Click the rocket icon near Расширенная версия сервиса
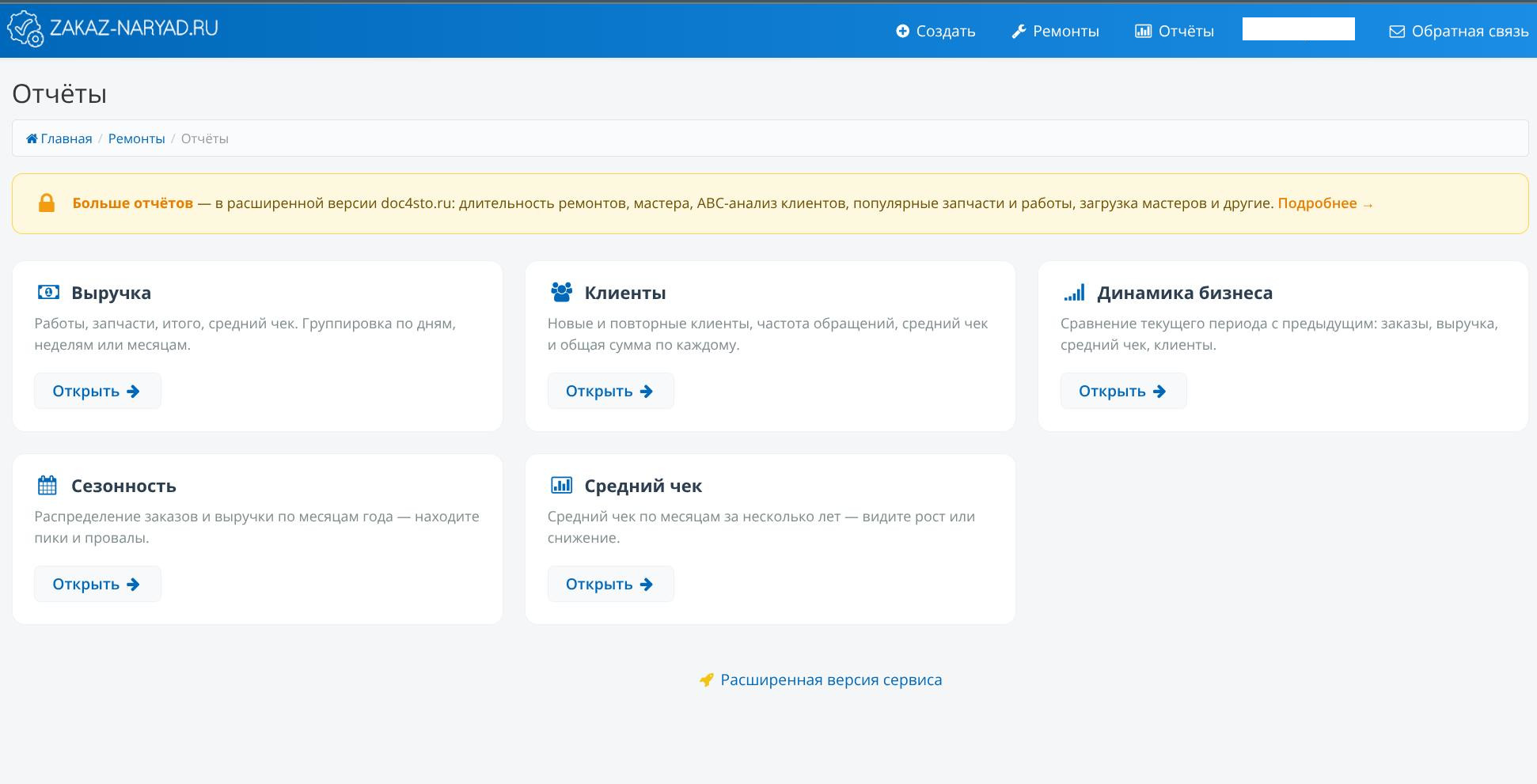 point(707,679)
